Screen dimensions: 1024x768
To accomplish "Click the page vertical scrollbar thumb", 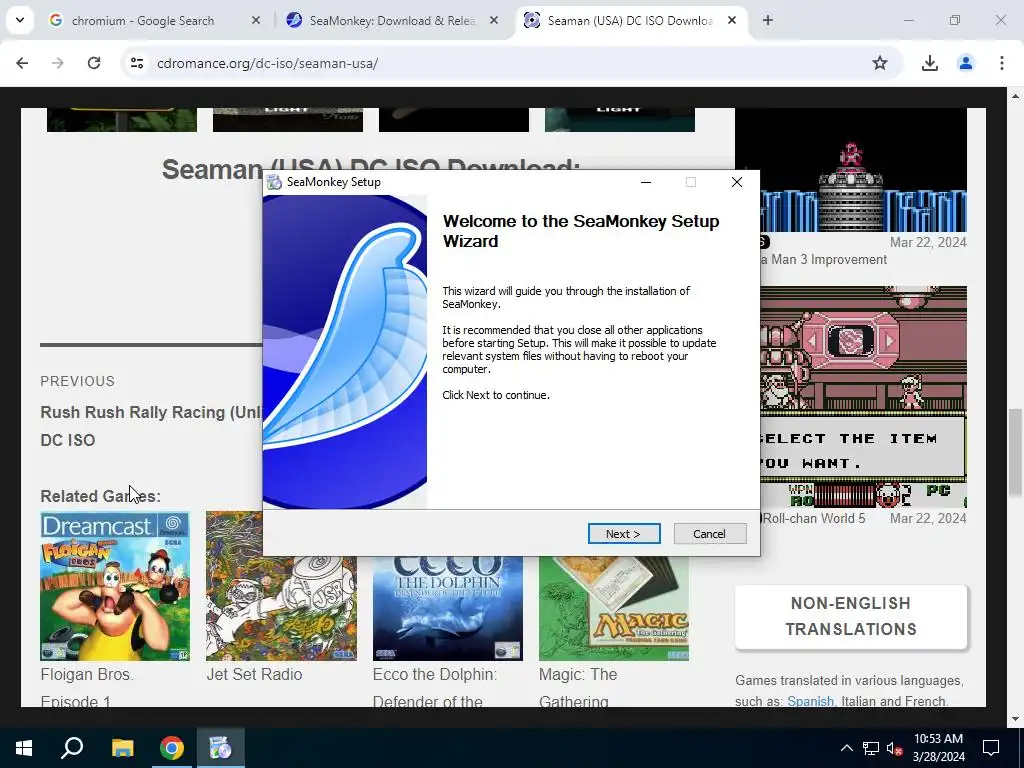I will (x=1015, y=452).
